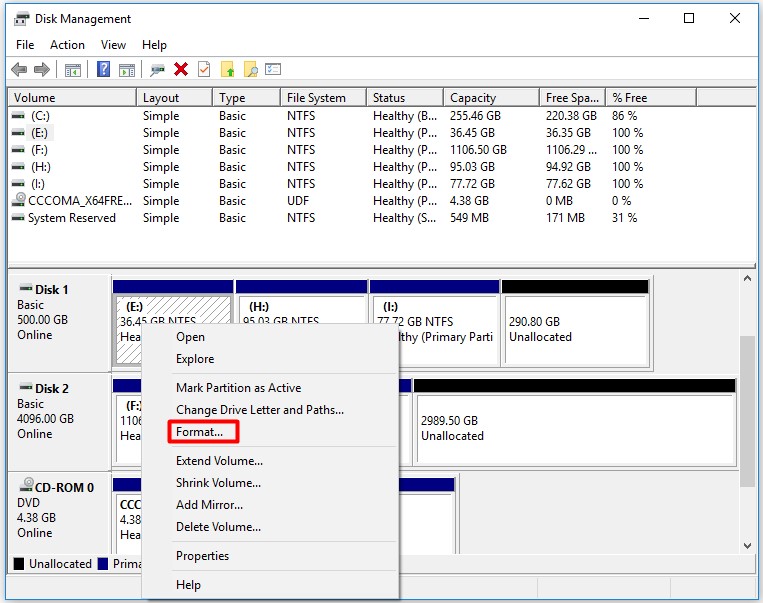Sort by the Type column header
Viewport: 763px width, 603px height.
247,98
